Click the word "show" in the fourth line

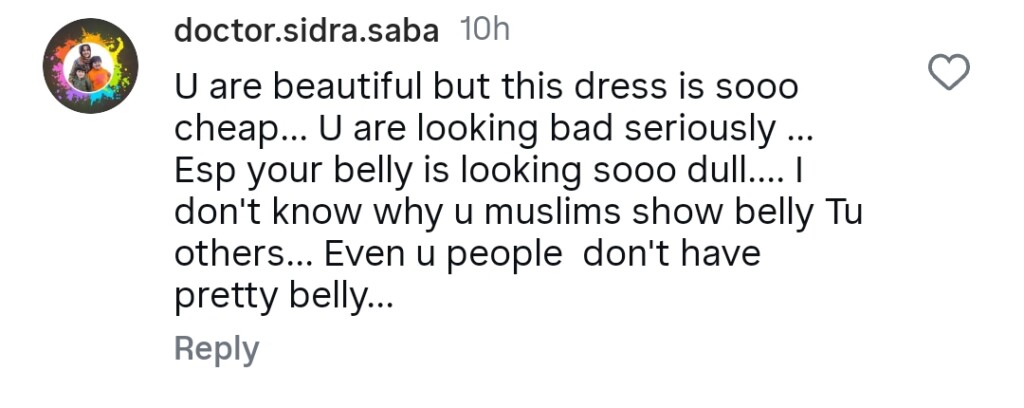(668, 213)
